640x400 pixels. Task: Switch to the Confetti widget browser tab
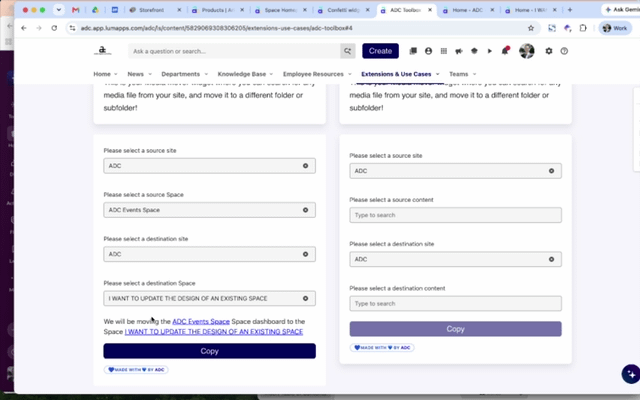(344, 10)
